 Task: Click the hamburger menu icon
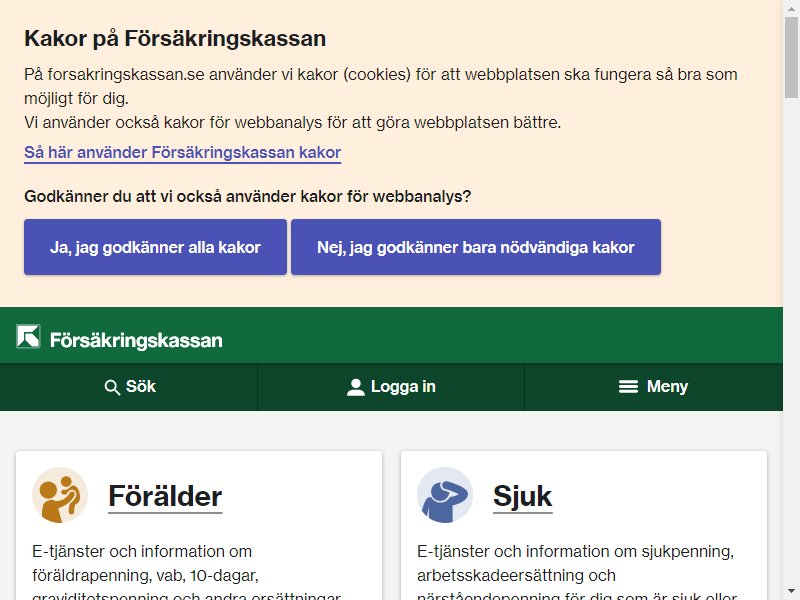pos(628,387)
